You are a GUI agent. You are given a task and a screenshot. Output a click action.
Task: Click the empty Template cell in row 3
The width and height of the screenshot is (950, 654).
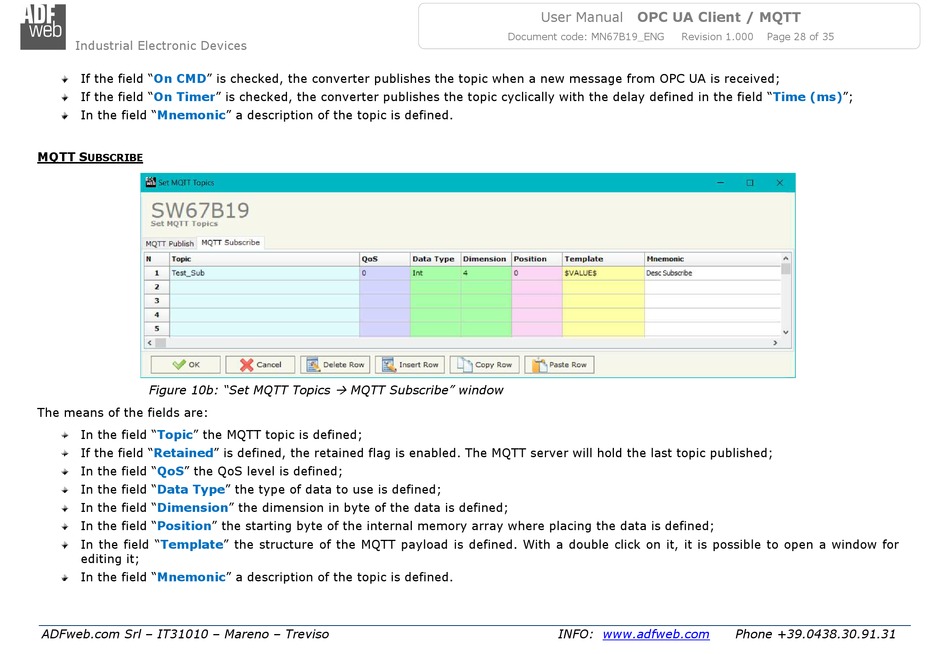(x=603, y=301)
